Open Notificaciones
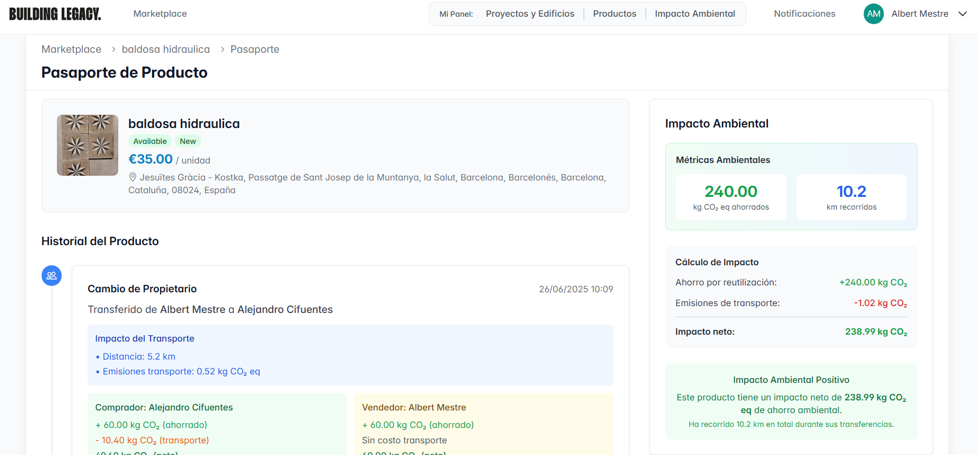The width and height of the screenshot is (977, 463). tap(804, 14)
